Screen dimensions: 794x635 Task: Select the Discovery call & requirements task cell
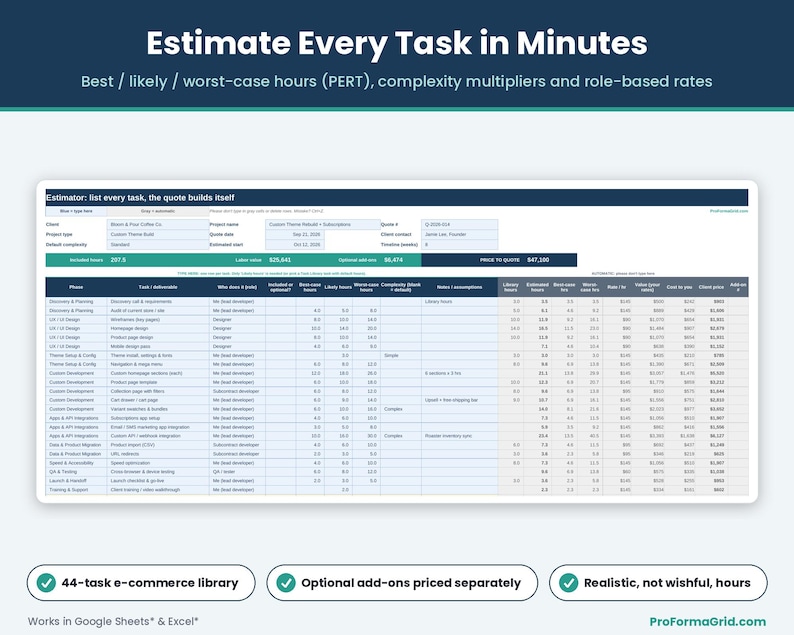point(158,301)
